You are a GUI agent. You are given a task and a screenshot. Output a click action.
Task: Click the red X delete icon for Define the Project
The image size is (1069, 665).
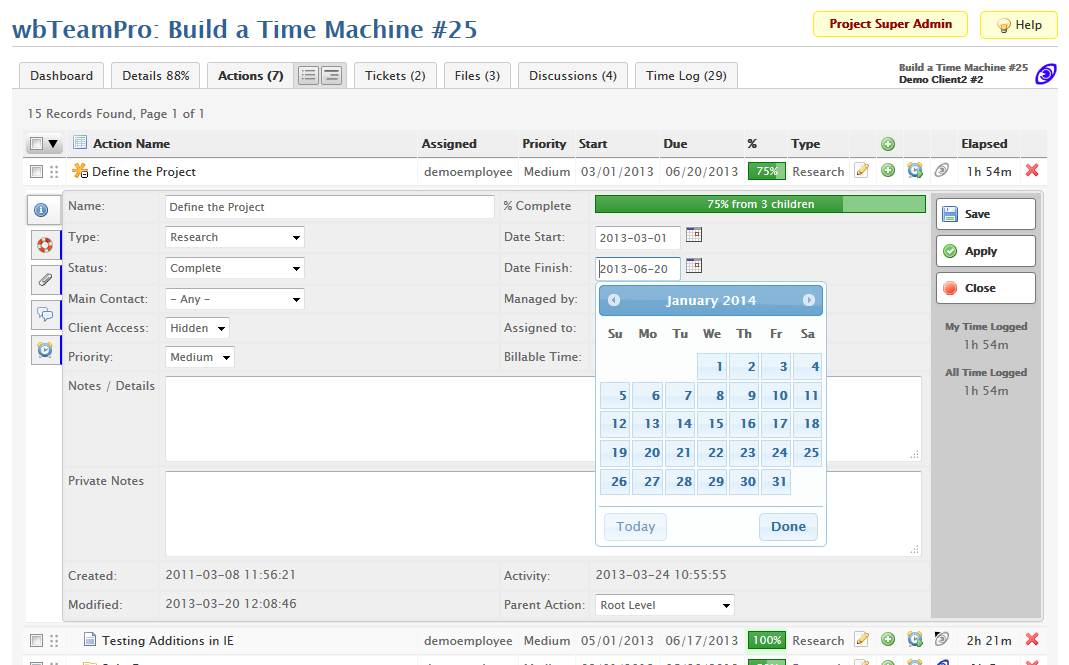point(1032,171)
